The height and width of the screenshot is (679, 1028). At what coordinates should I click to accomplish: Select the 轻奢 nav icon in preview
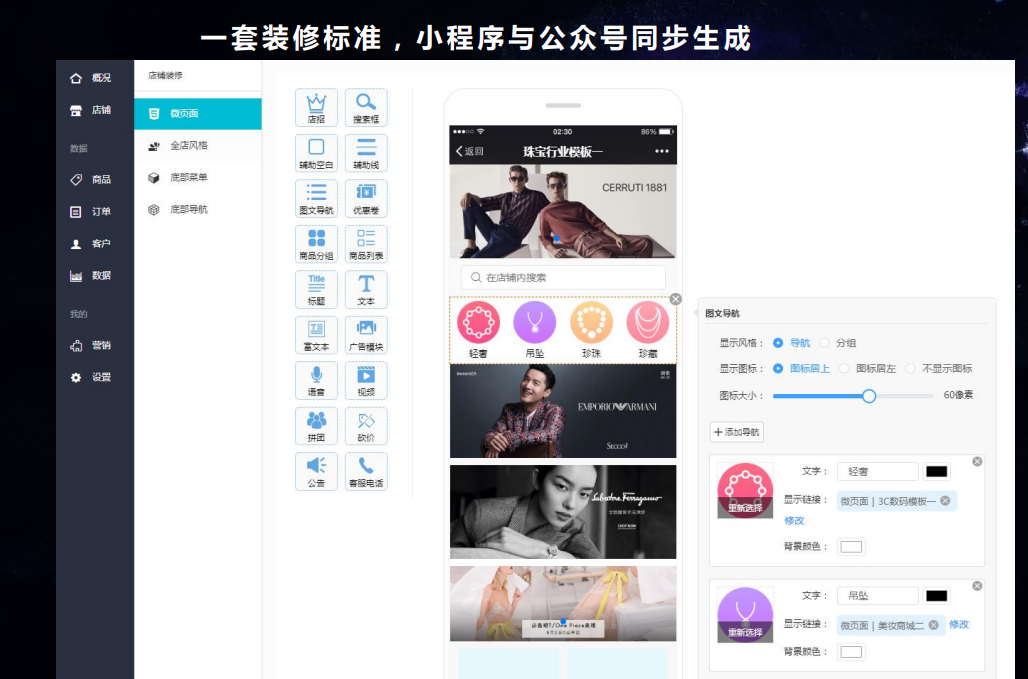point(479,322)
